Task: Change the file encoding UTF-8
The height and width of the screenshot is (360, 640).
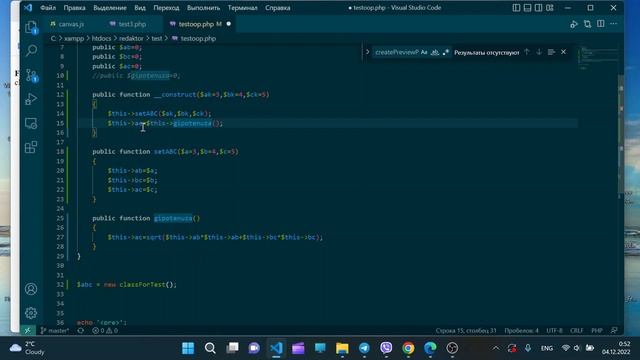Action: click(x=554, y=331)
